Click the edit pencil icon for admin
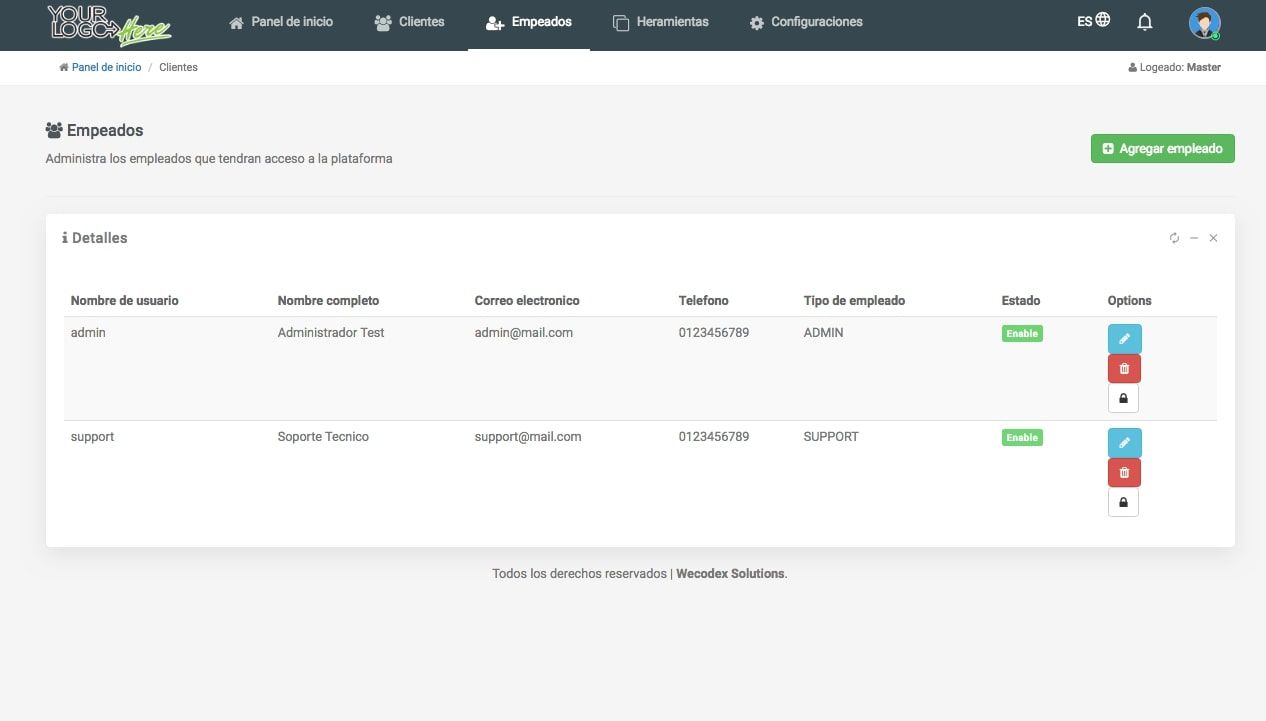The height and width of the screenshot is (721, 1266). [x=1124, y=339]
